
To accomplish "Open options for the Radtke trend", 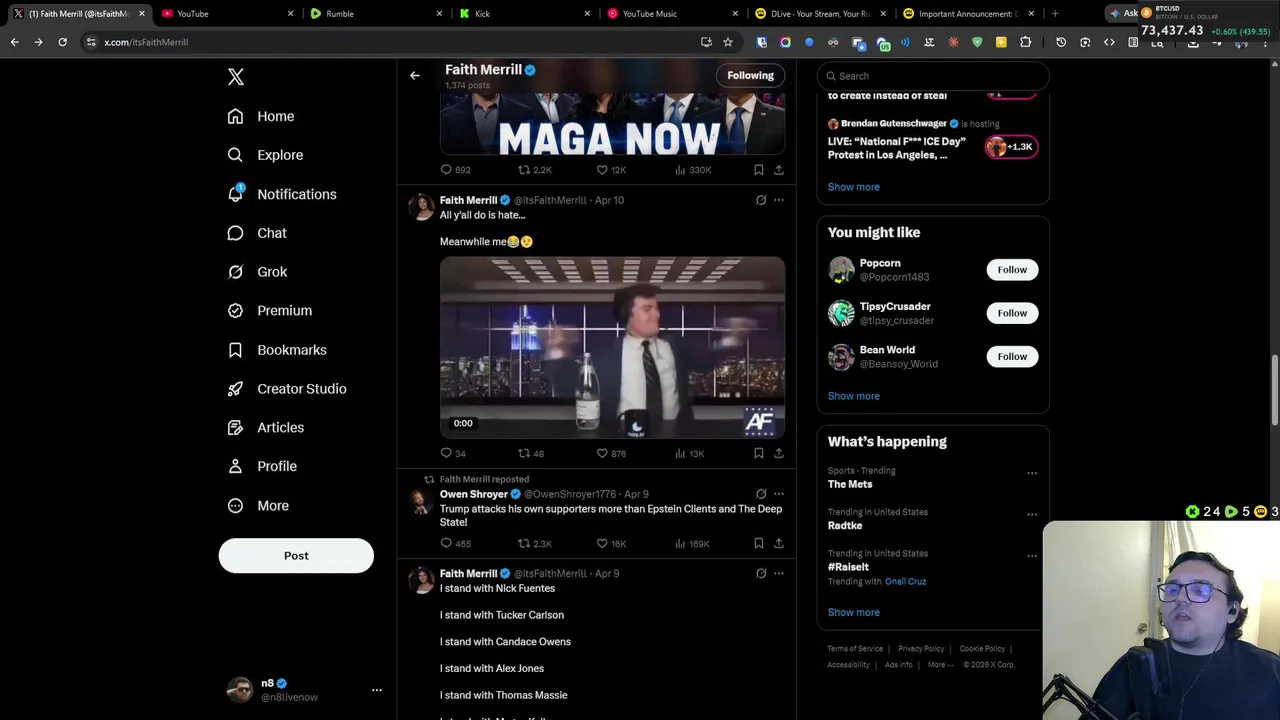I will click(1032, 515).
